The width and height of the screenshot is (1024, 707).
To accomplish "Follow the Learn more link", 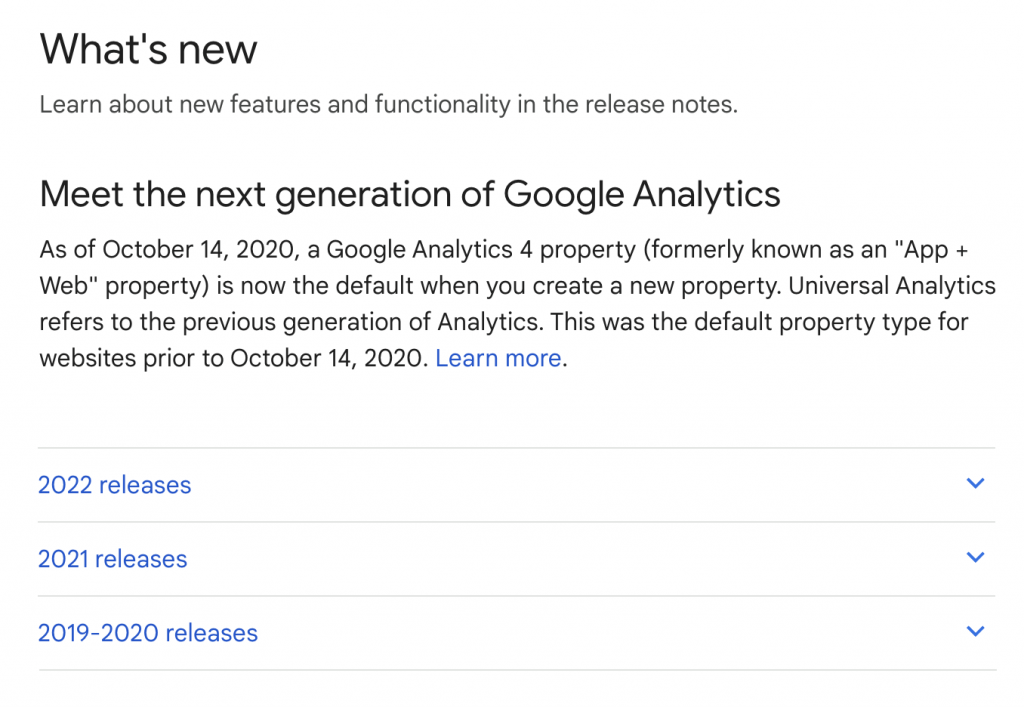I will point(498,359).
